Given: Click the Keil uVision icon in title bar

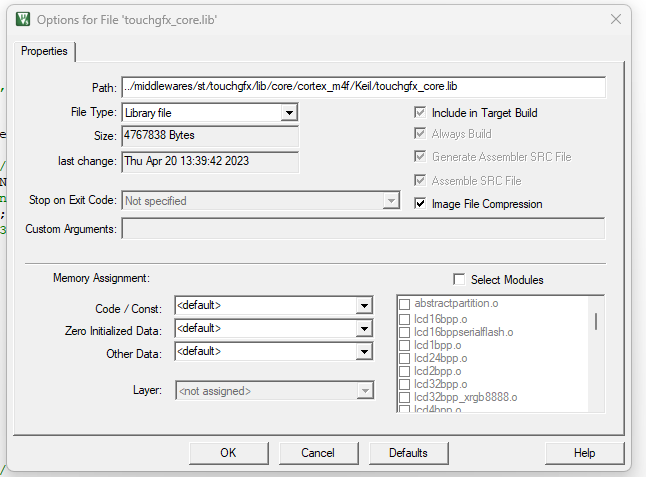Looking at the screenshot, I should pyautogui.click(x=23, y=19).
